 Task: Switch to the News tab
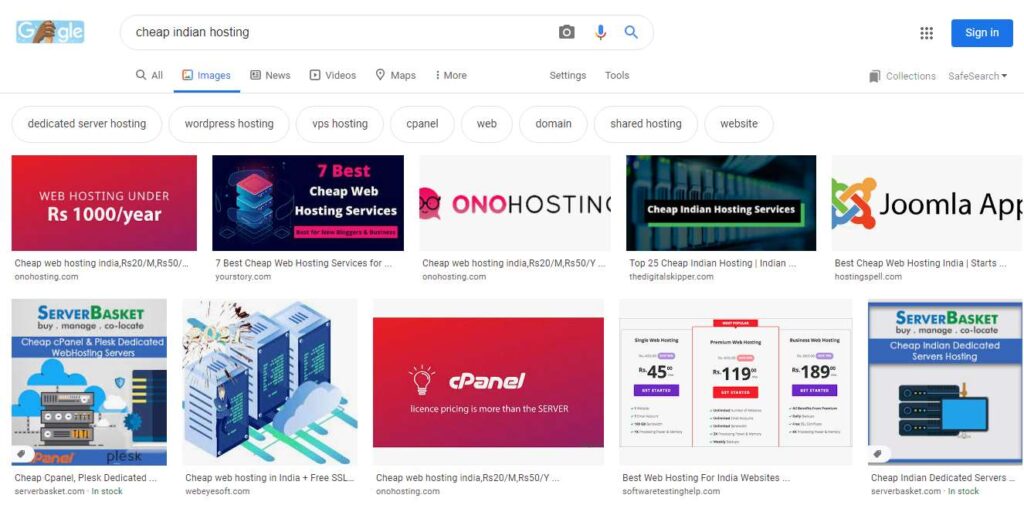pyautogui.click(x=270, y=75)
